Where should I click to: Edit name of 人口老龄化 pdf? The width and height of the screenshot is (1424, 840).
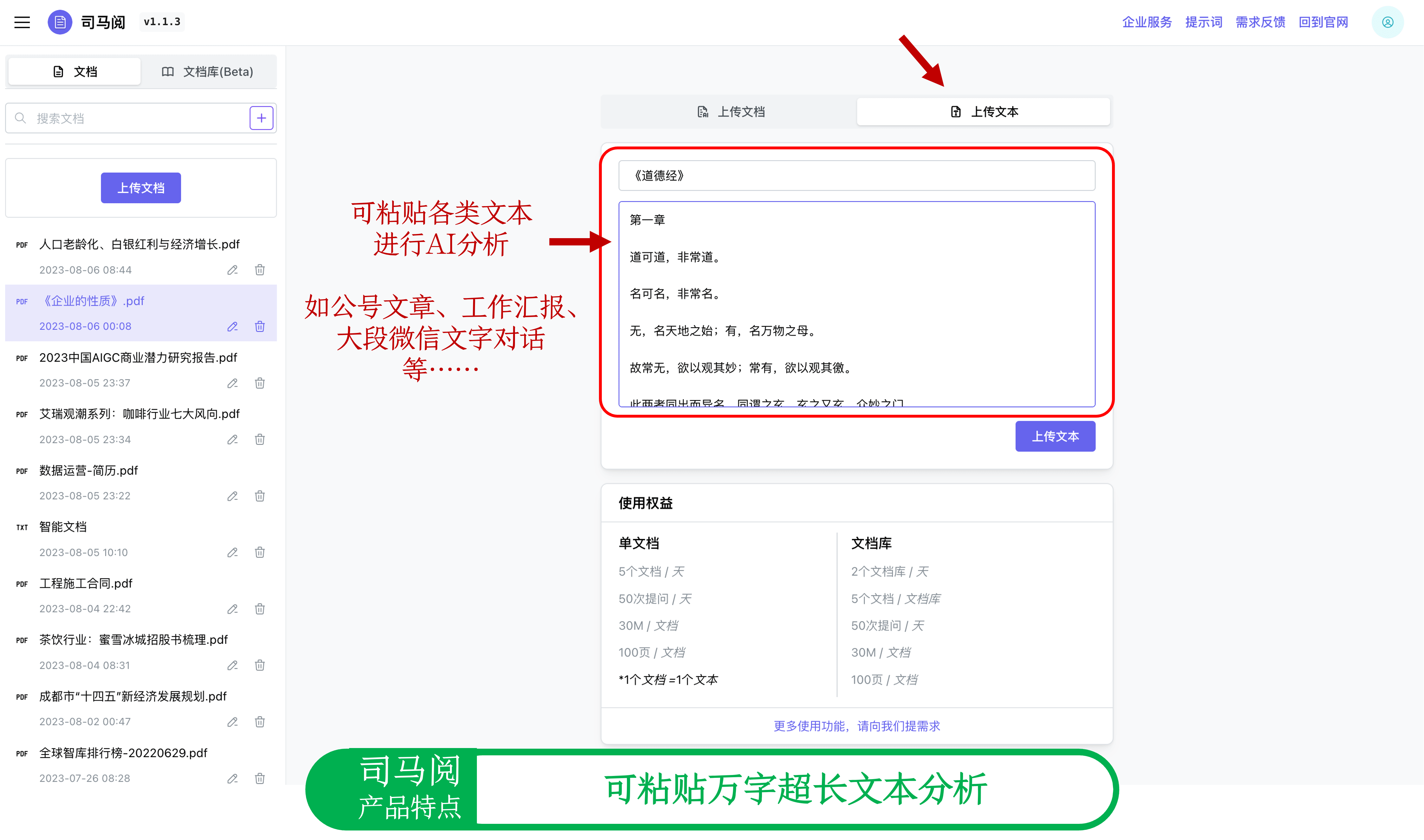[233, 270]
